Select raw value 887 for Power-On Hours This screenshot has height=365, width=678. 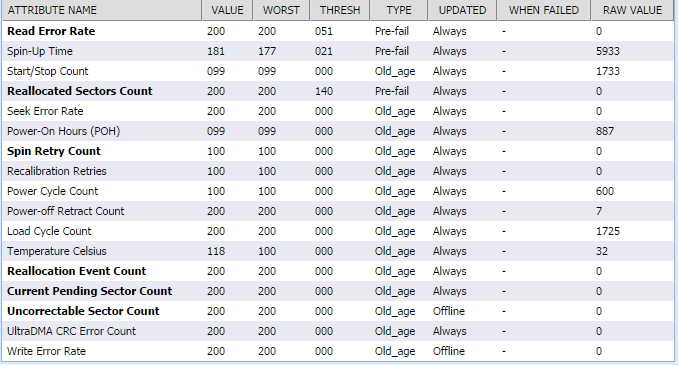(604, 131)
